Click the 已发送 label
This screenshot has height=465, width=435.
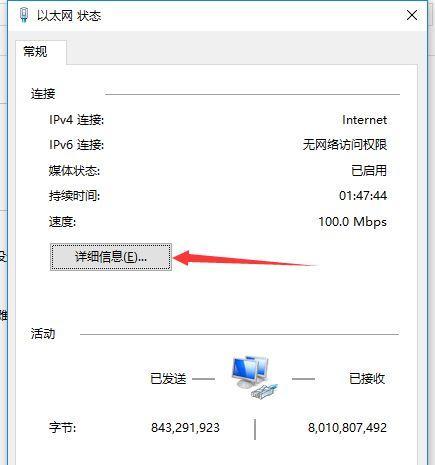(x=168, y=379)
